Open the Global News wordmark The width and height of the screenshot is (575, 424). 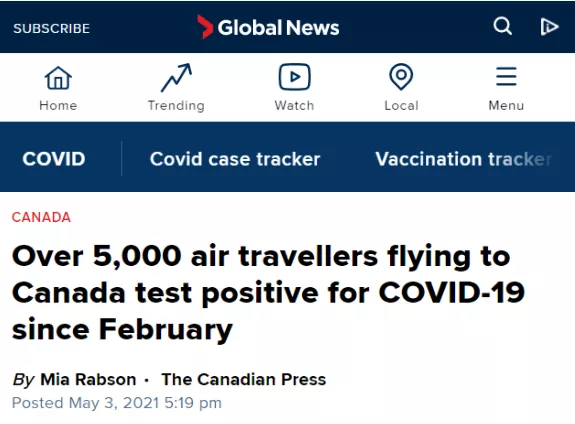pos(278,28)
